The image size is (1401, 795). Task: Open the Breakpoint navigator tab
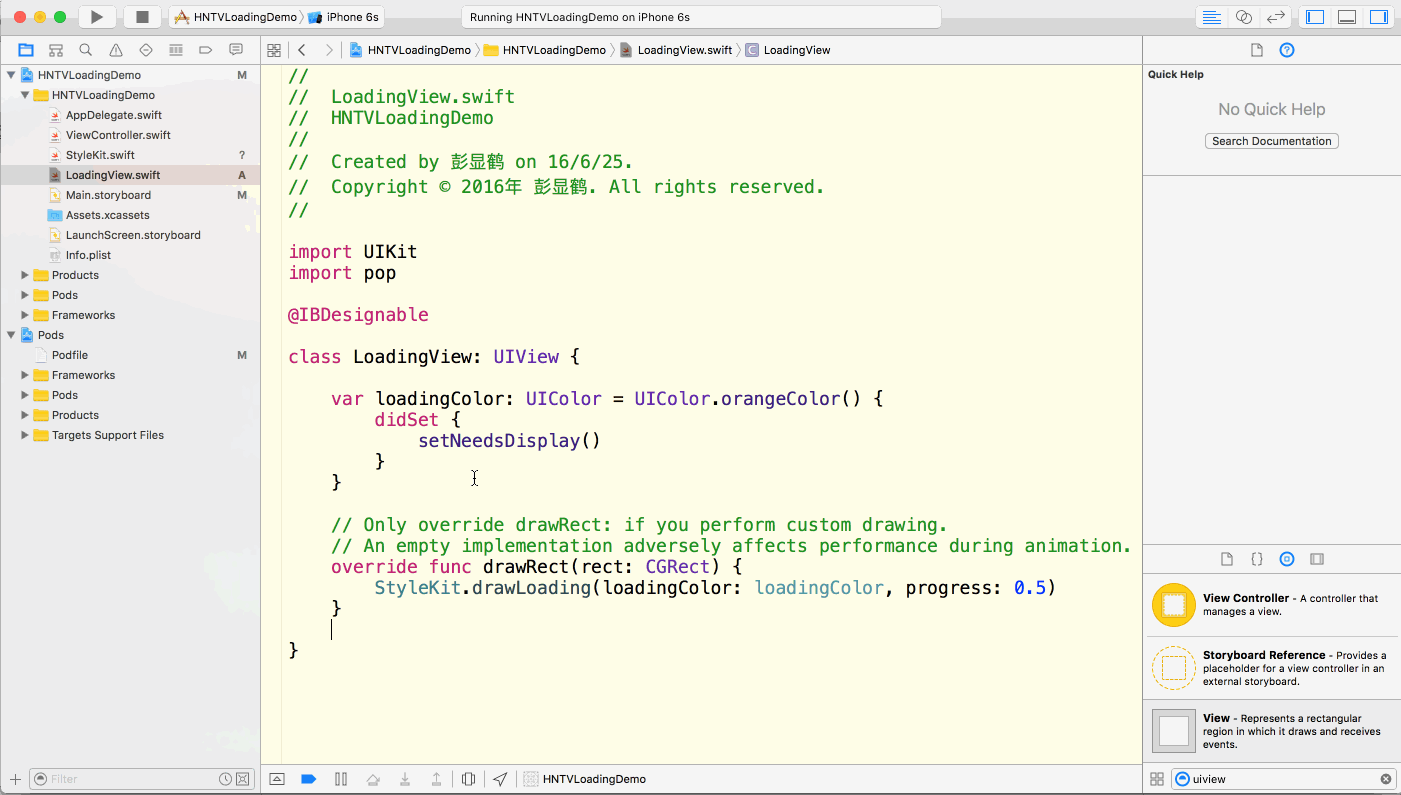[x=206, y=50]
